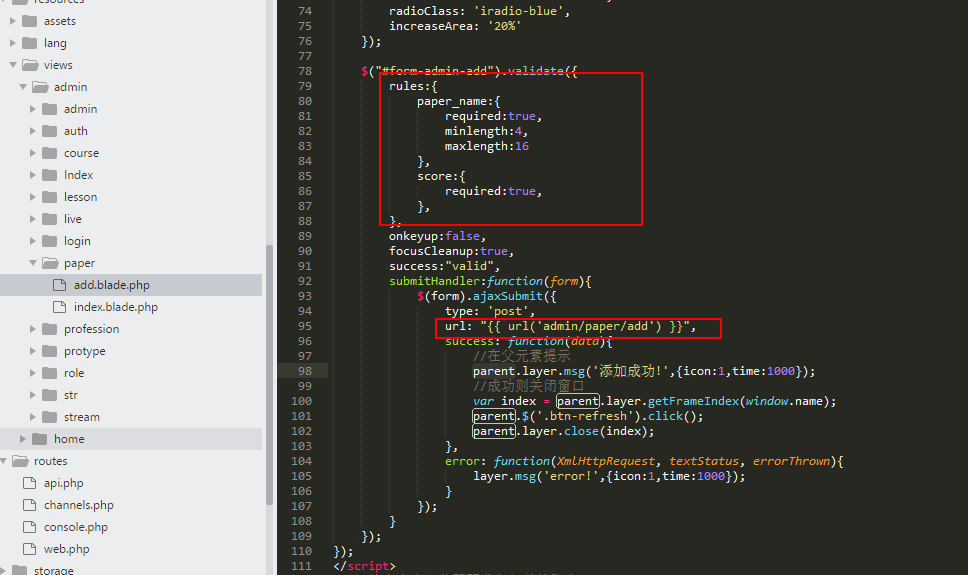The height and width of the screenshot is (575, 968).
Task: Click line number 98 in gutter
Action: tap(302, 371)
